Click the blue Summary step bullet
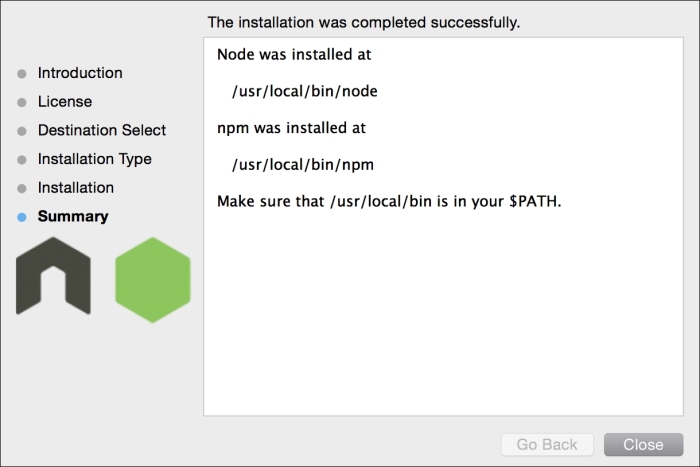 pos(22,217)
